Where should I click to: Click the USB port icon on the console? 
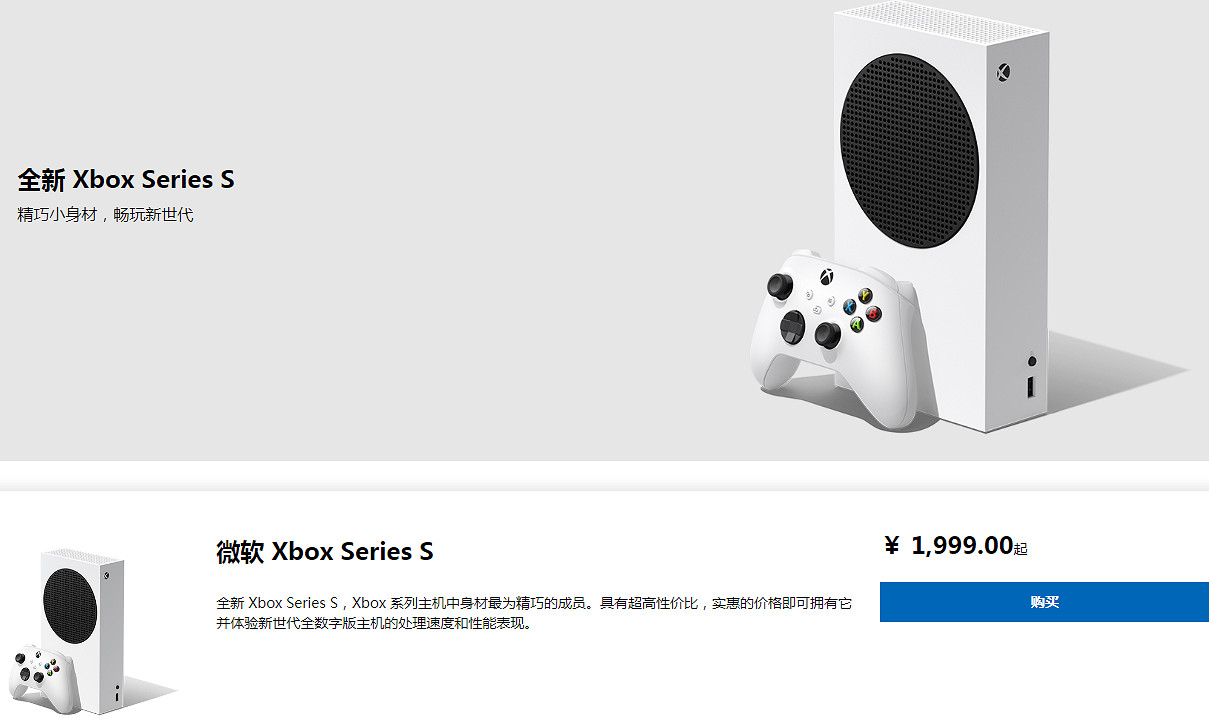tap(1031, 388)
